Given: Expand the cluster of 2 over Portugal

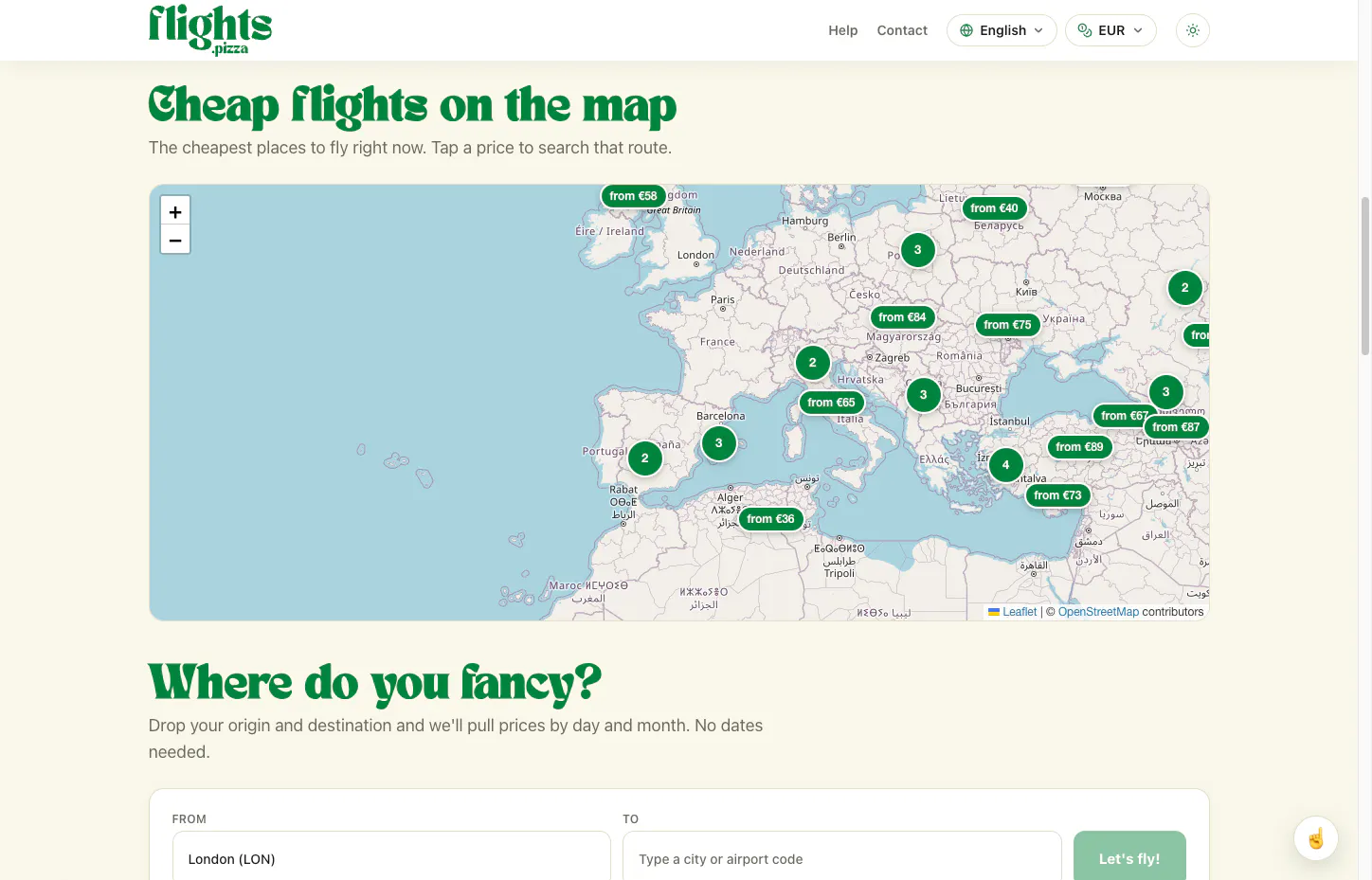Looking at the screenshot, I should coord(644,458).
